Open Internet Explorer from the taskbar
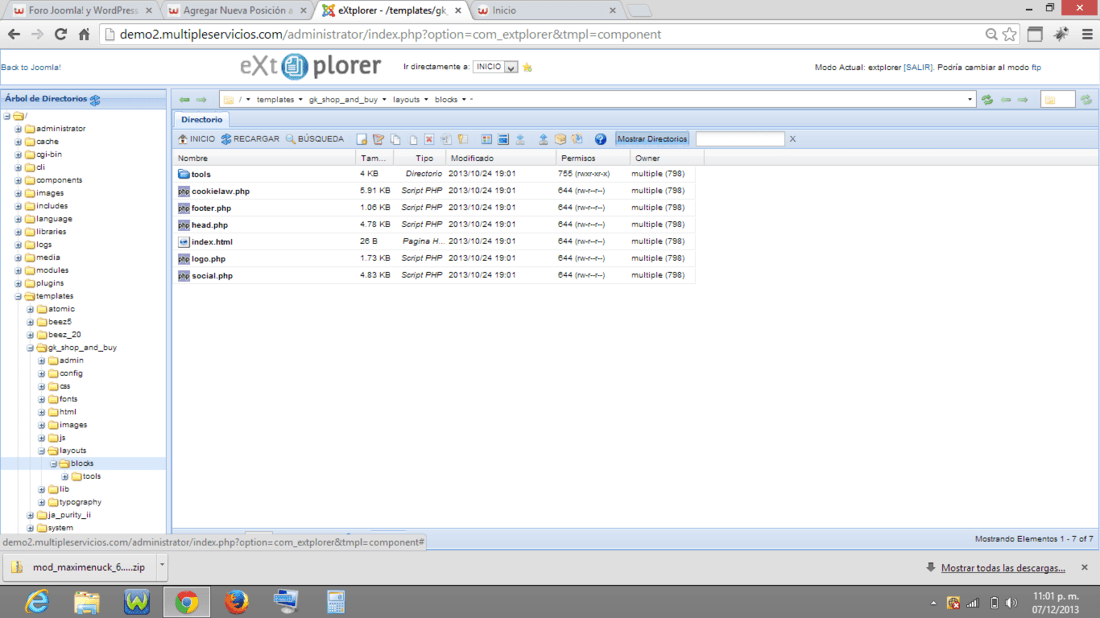The width and height of the screenshot is (1100, 618). tap(36, 602)
